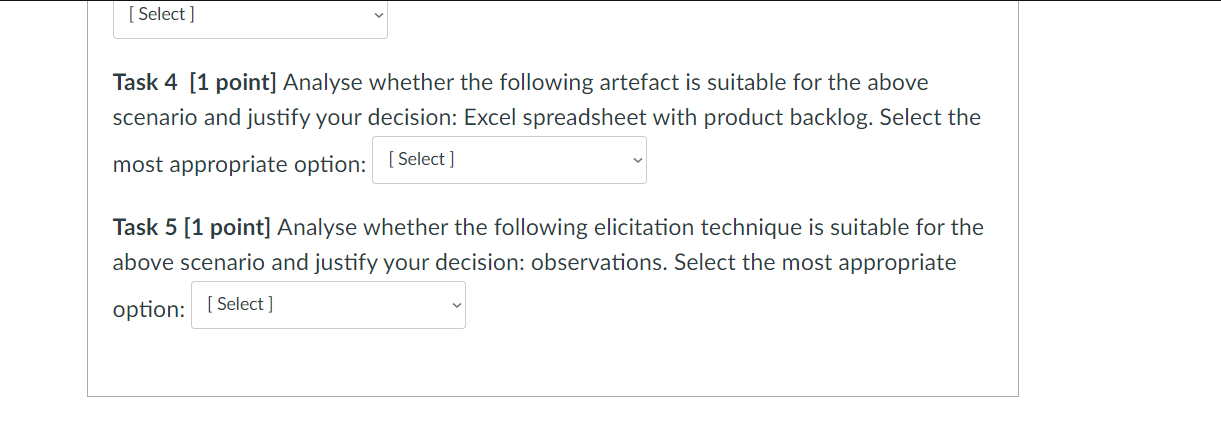Open the Task 5 Select dropdown

327,305
